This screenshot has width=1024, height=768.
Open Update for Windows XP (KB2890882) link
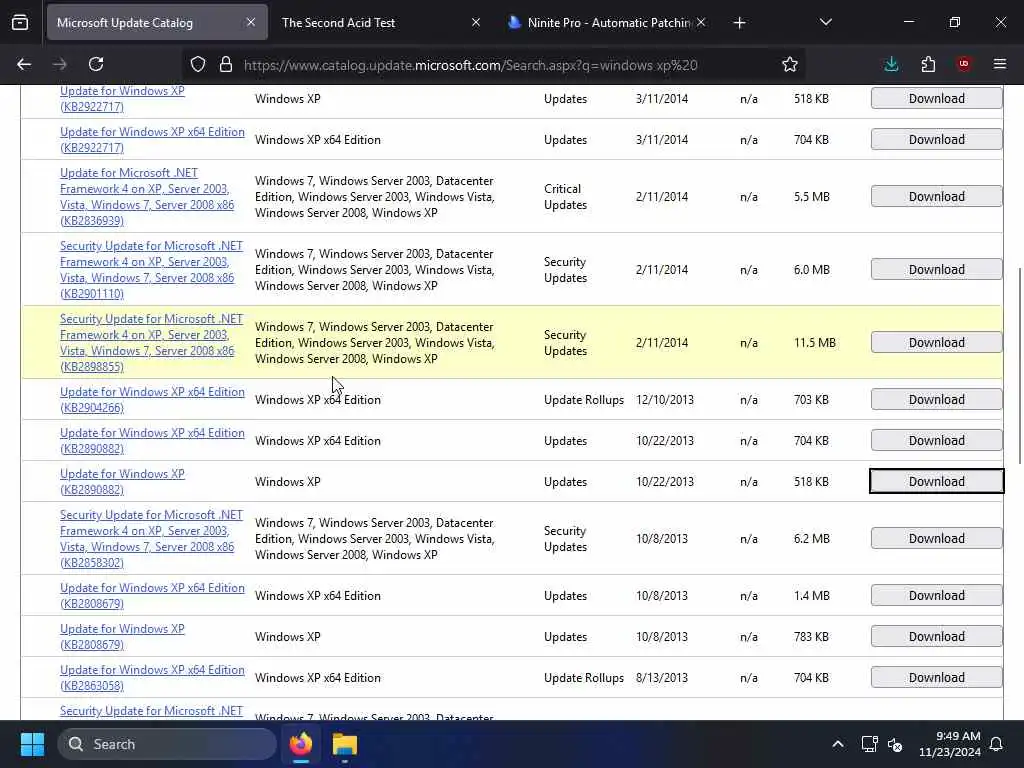122,482
